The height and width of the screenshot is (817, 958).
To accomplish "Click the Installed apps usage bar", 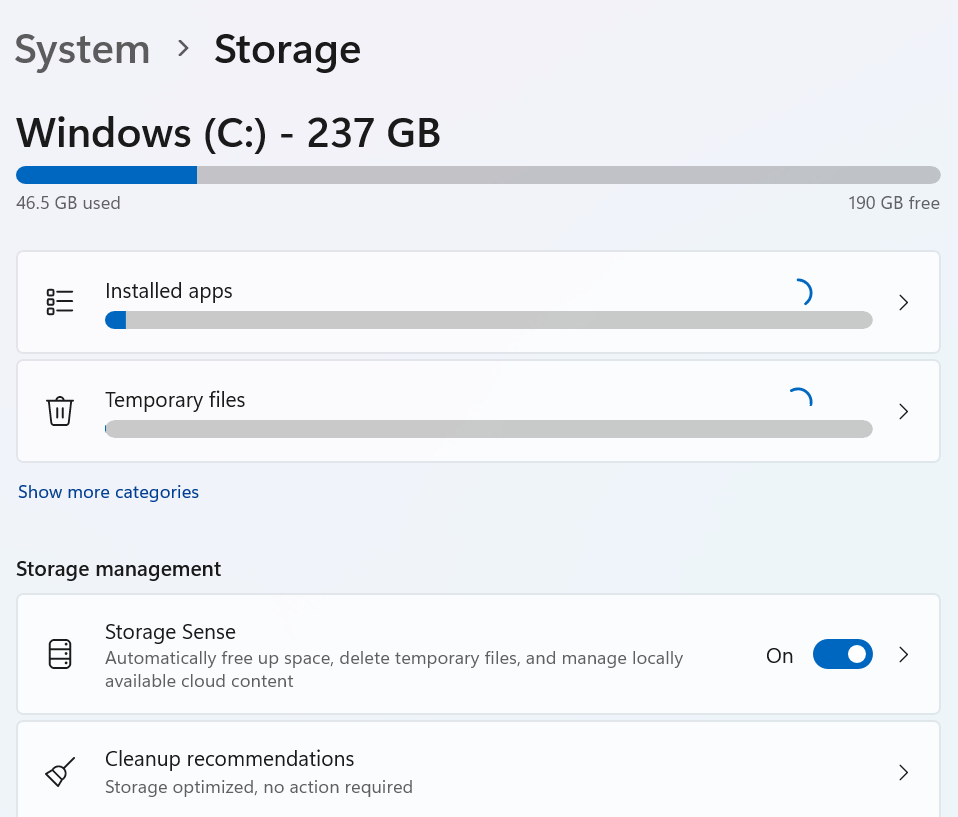I will pos(488,320).
